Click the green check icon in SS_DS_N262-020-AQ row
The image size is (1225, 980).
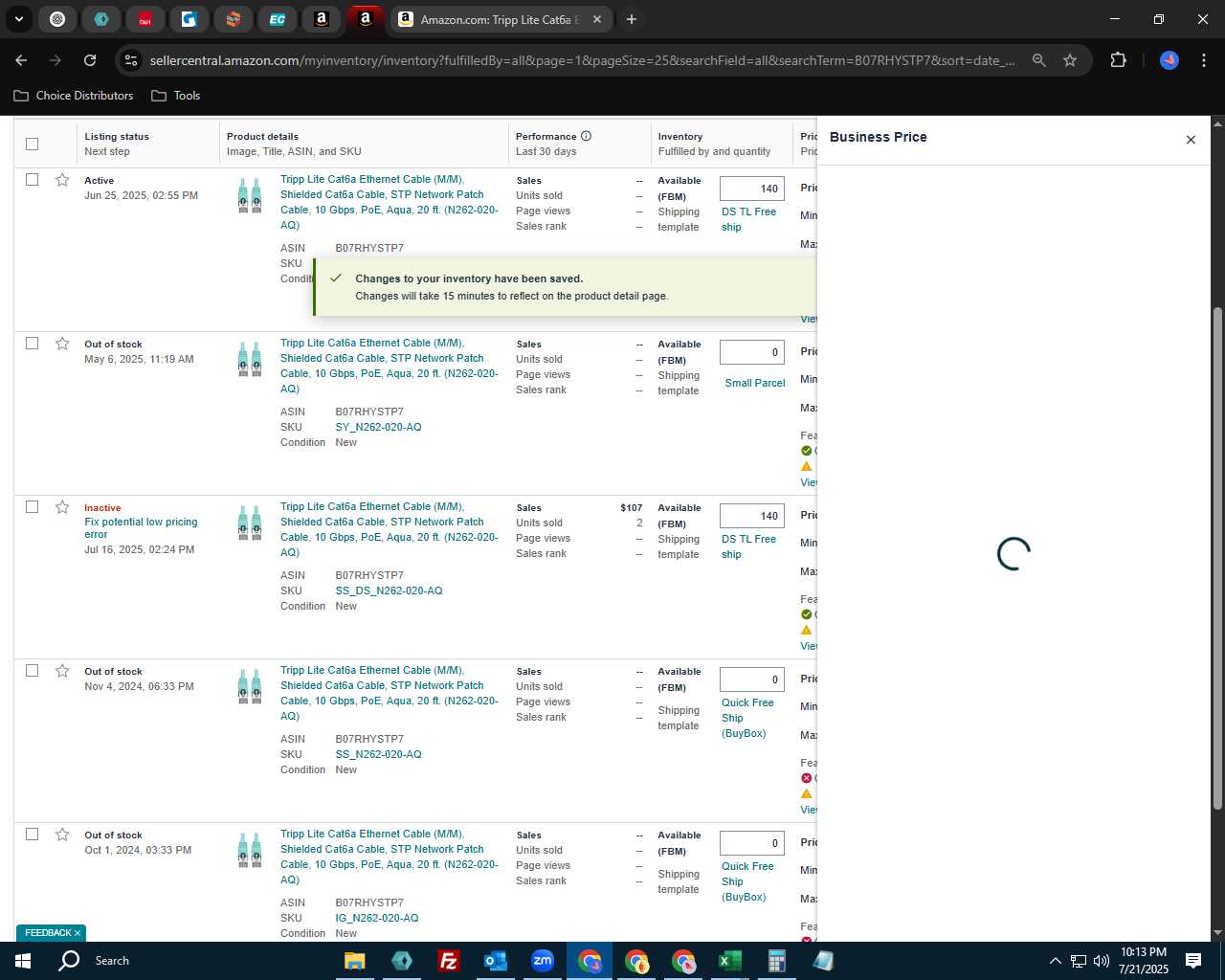click(806, 614)
